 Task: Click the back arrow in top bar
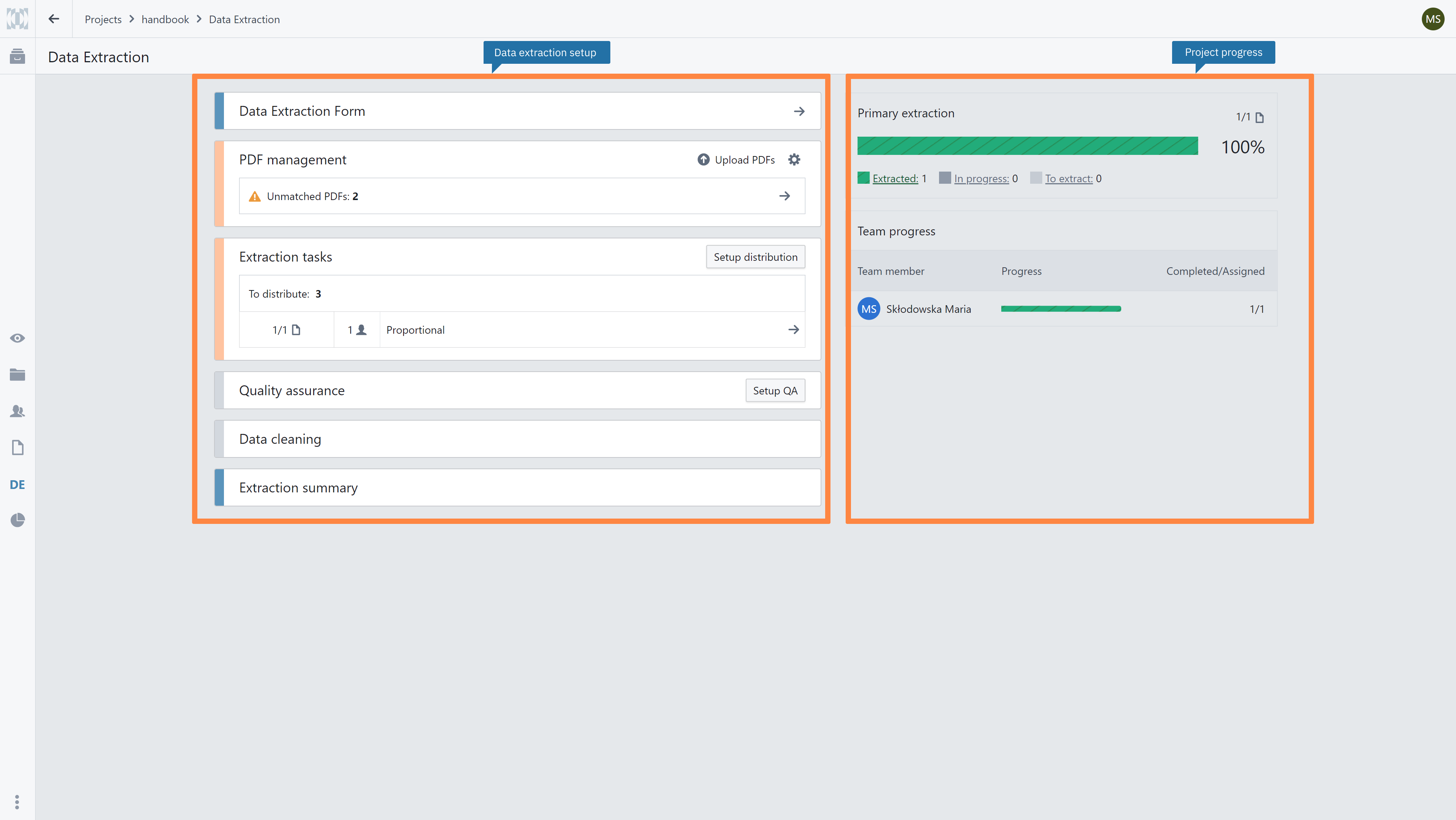(54, 19)
